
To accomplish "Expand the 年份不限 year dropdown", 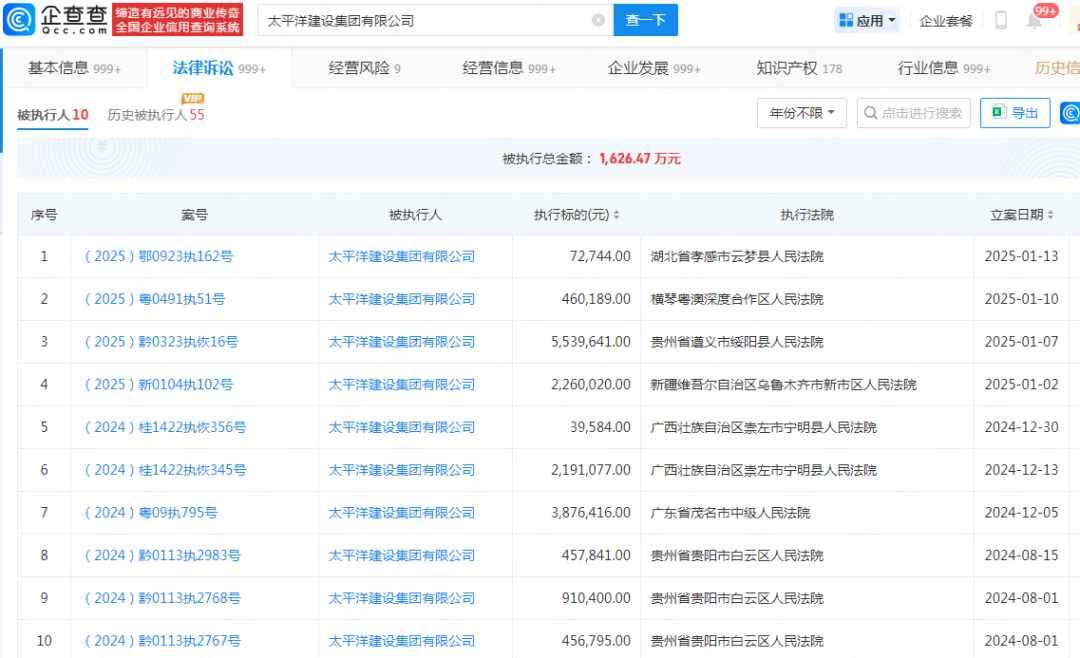I will click(x=802, y=113).
